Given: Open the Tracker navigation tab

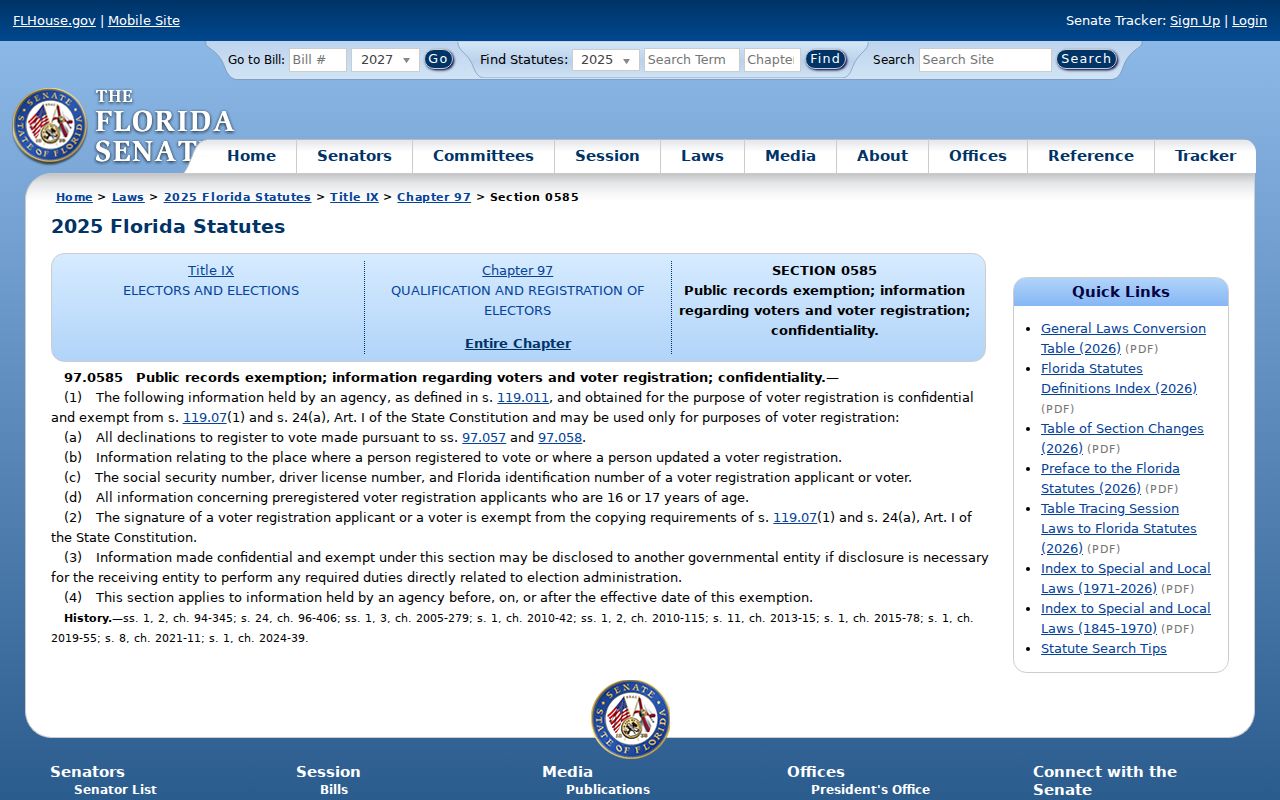Looking at the screenshot, I should (1205, 156).
